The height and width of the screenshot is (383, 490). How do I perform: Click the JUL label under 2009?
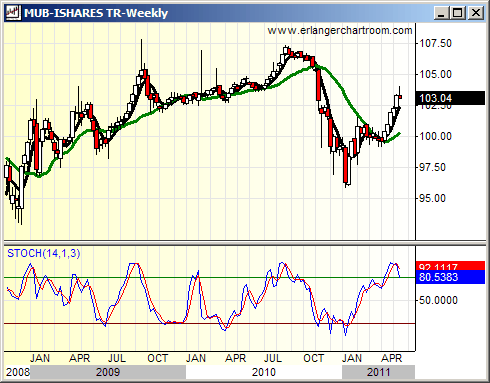coord(117,358)
